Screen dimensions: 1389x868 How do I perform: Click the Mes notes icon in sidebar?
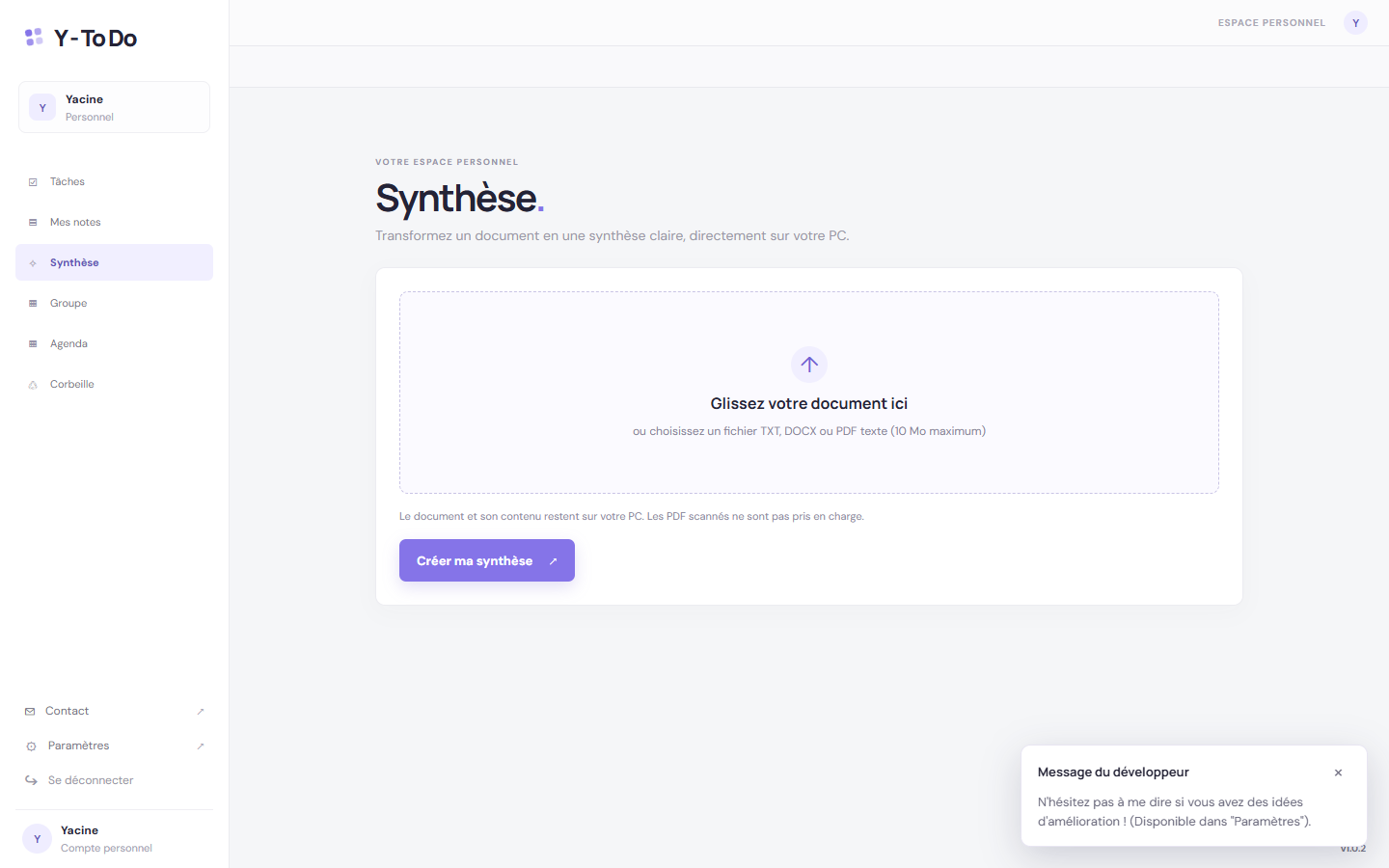click(x=33, y=223)
